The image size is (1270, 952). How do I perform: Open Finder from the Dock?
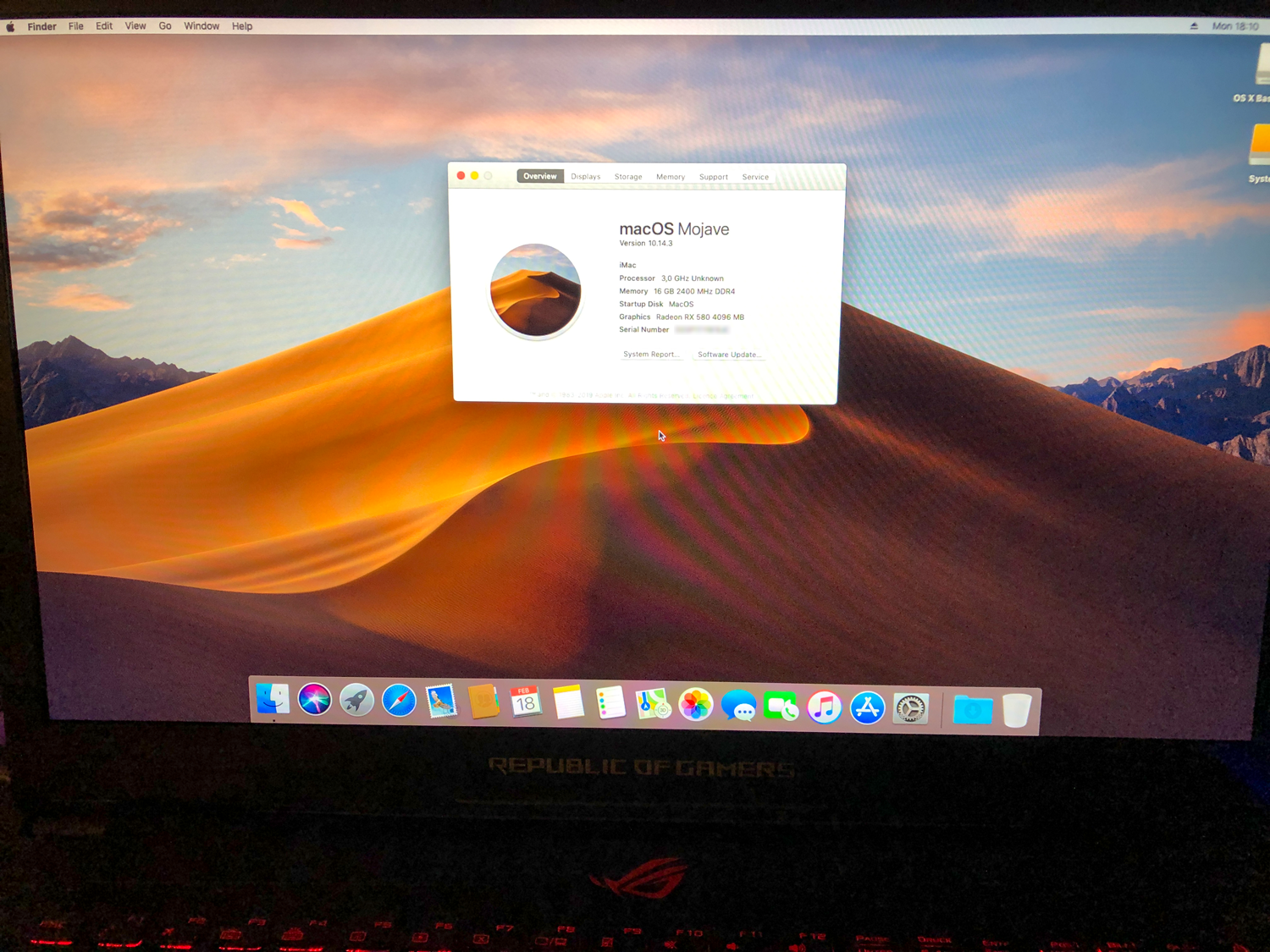click(273, 699)
